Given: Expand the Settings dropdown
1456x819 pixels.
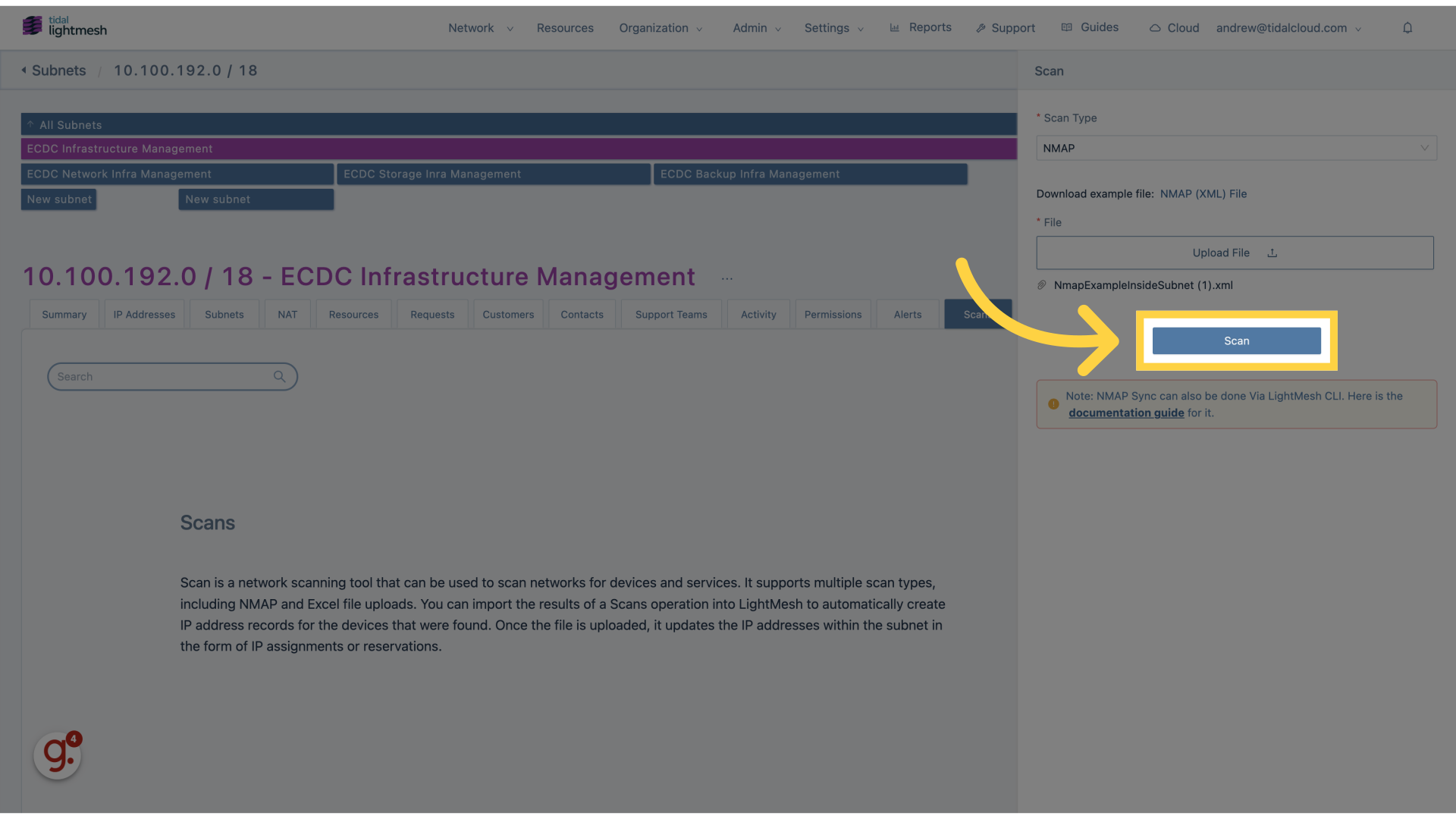Looking at the screenshot, I should click(x=834, y=28).
